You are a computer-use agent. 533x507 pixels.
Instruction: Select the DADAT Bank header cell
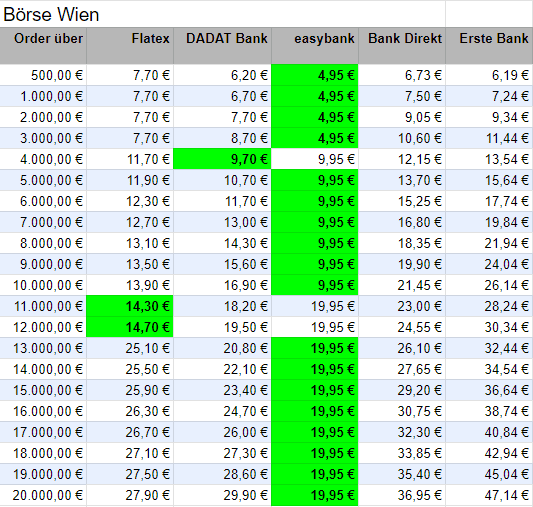(223, 46)
